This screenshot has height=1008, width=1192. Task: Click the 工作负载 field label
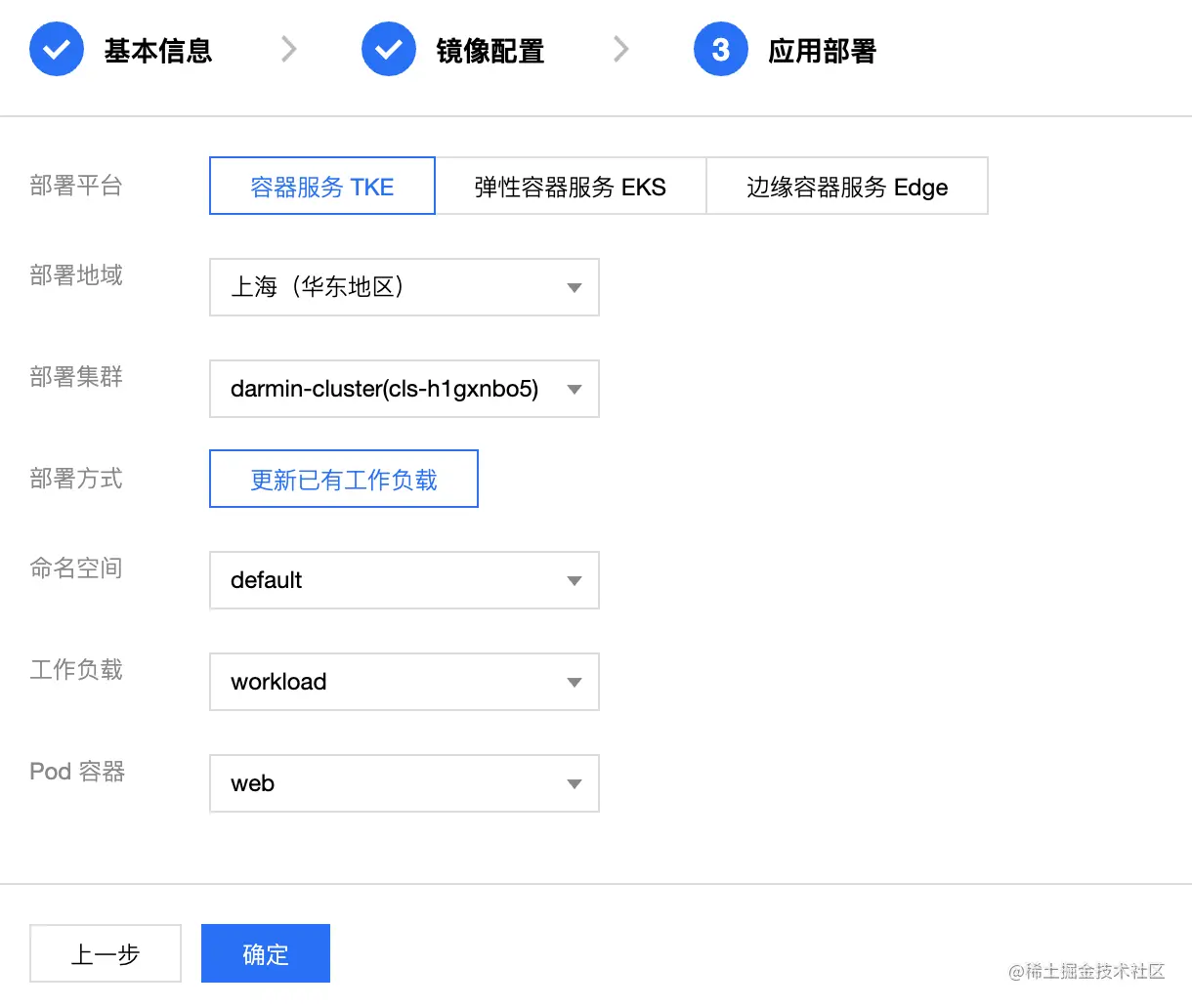point(76,670)
